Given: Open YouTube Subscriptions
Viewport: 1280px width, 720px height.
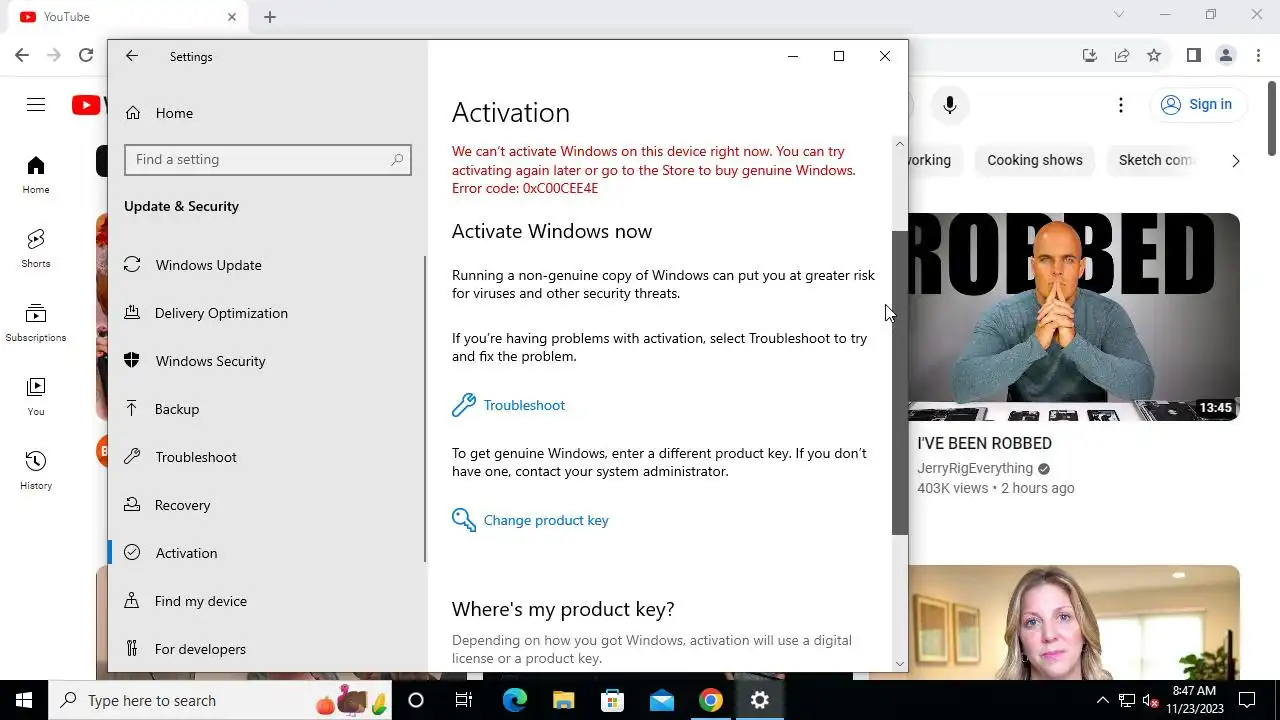Looking at the screenshot, I should click(x=36, y=323).
